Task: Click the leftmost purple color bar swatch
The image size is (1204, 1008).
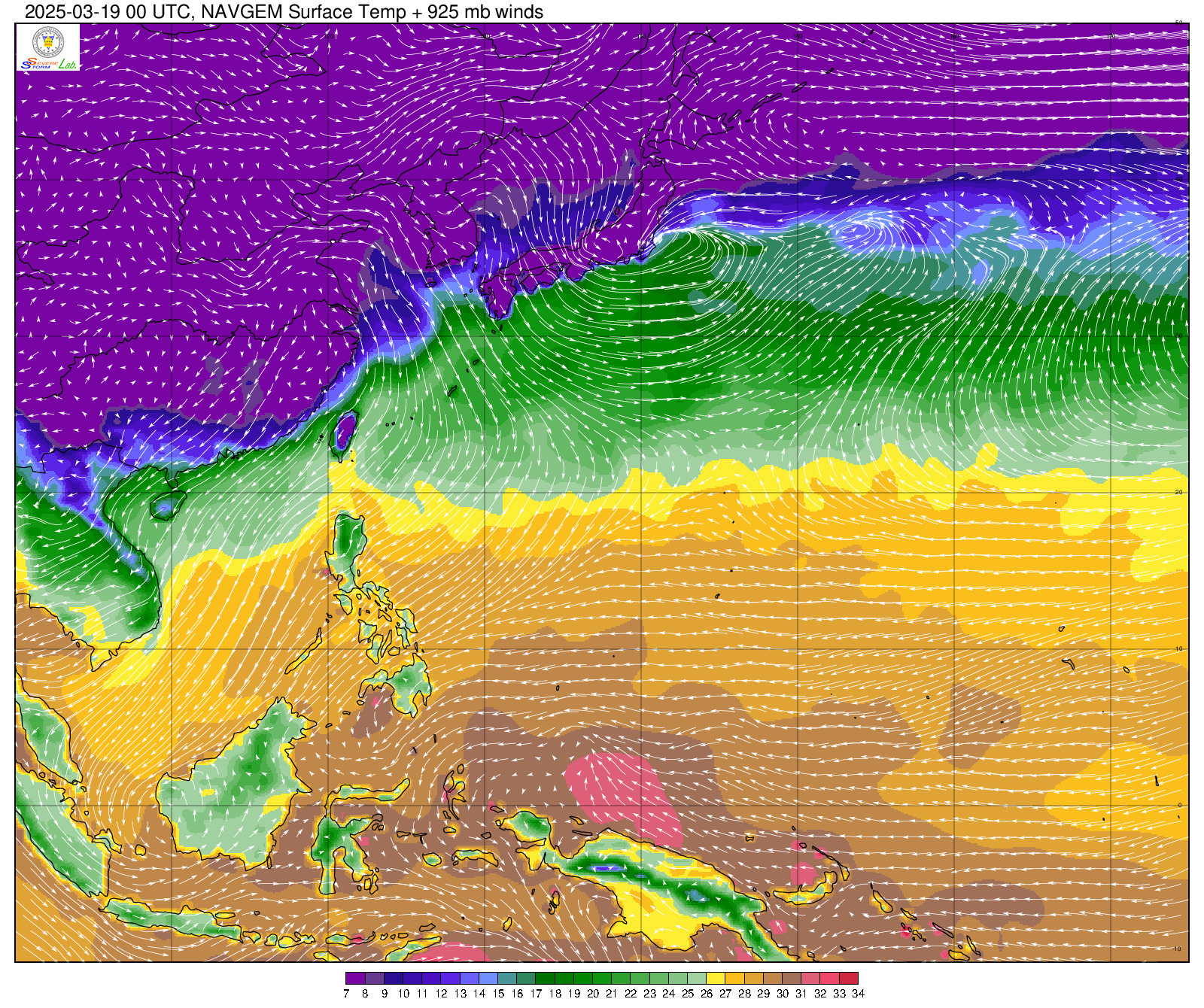Action: pos(355,979)
